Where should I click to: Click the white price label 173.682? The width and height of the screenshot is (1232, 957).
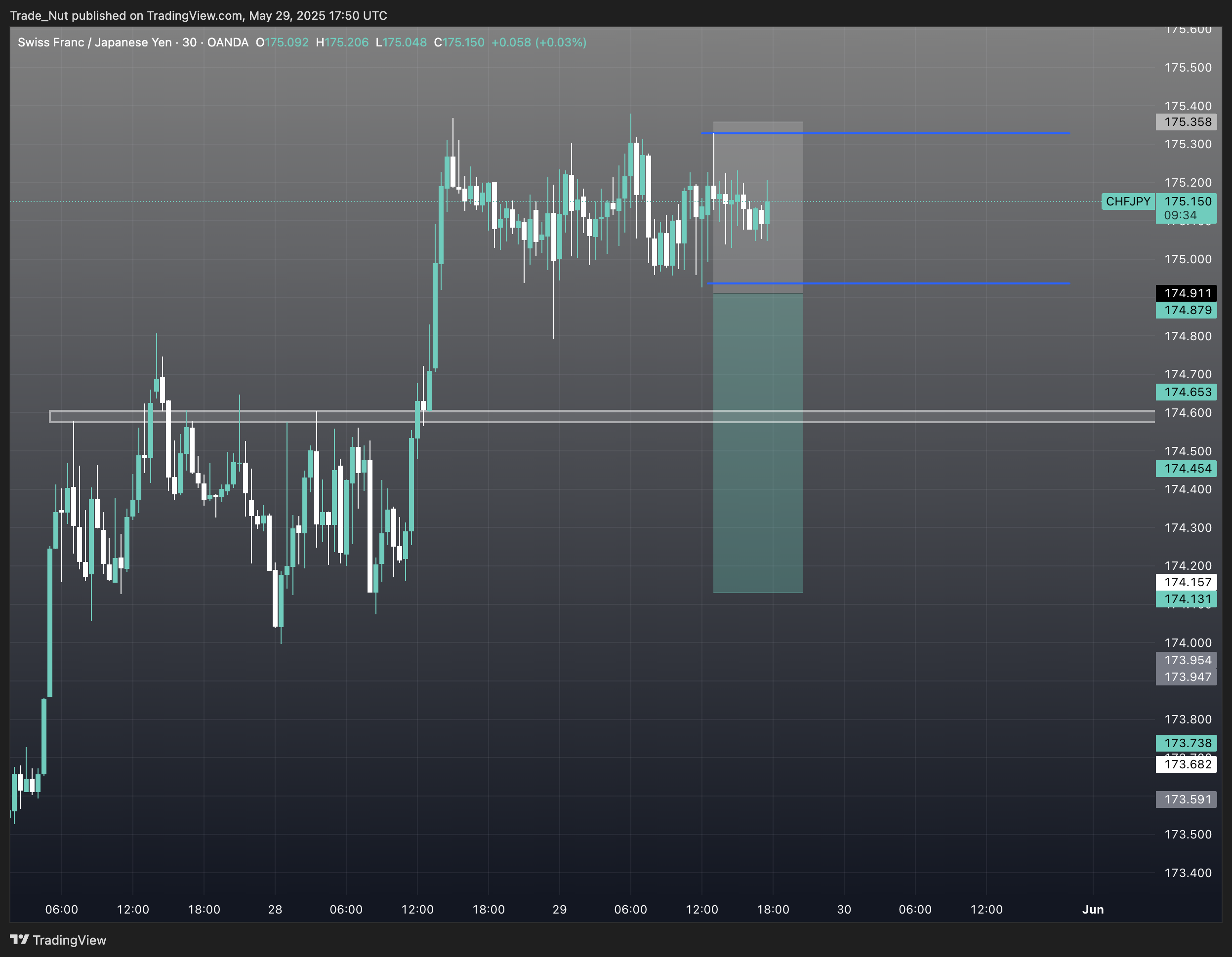(x=1187, y=765)
